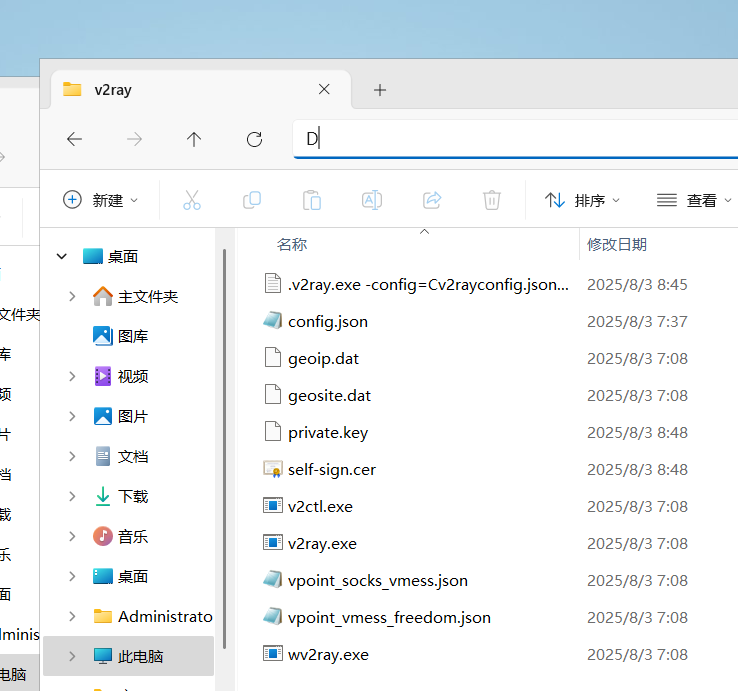
Task: Refresh the v2ray folder view
Action: point(254,139)
